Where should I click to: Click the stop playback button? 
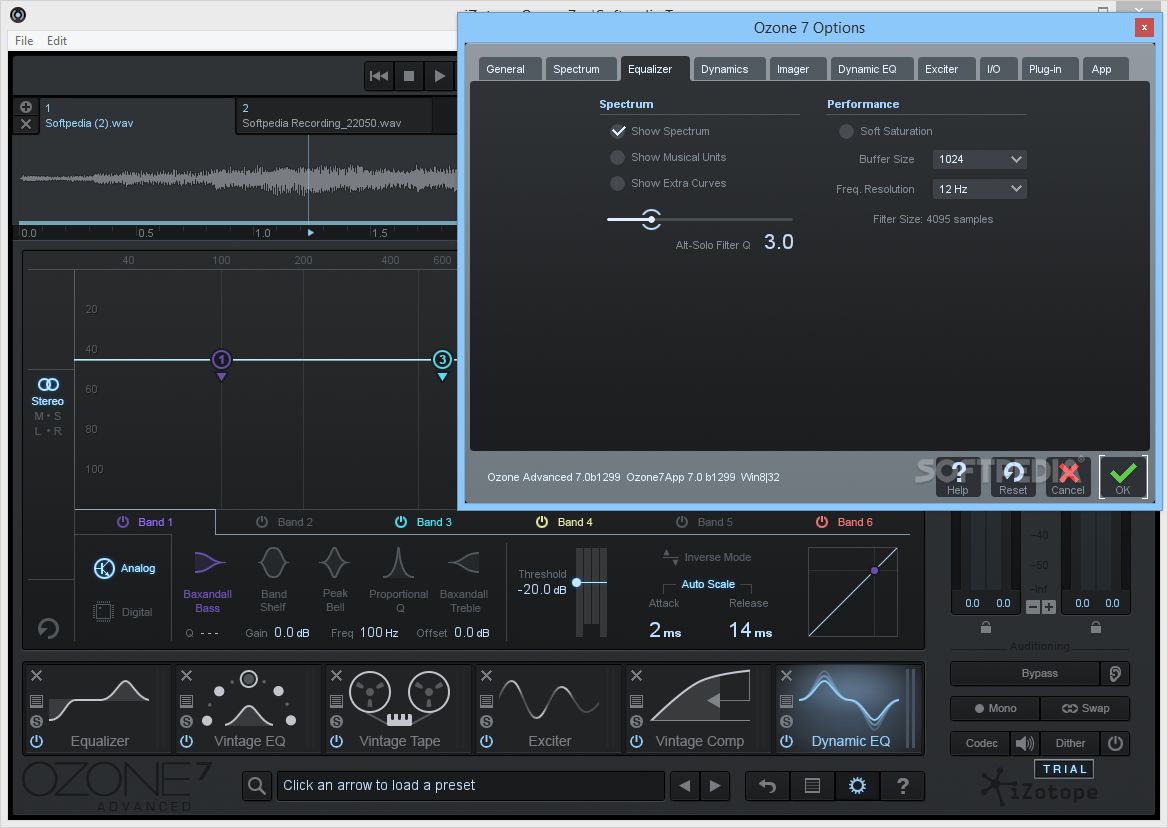[409, 76]
